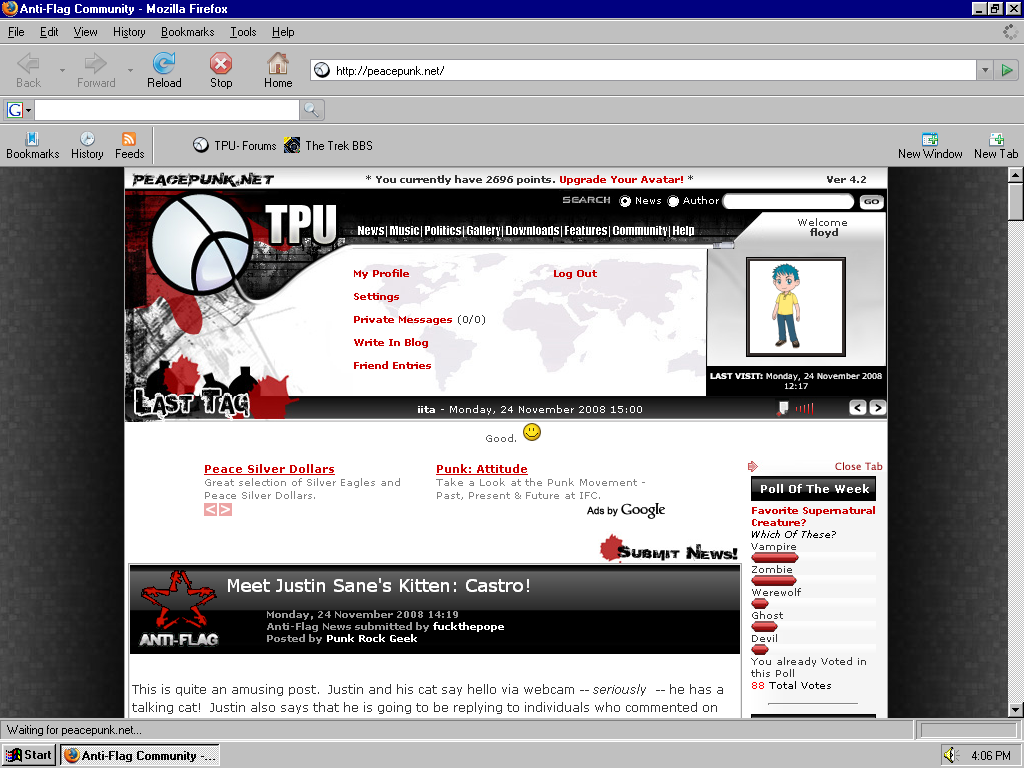Image resolution: width=1024 pixels, height=768 pixels.
Task: Click the search magnifier icon
Action: coord(312,110)
